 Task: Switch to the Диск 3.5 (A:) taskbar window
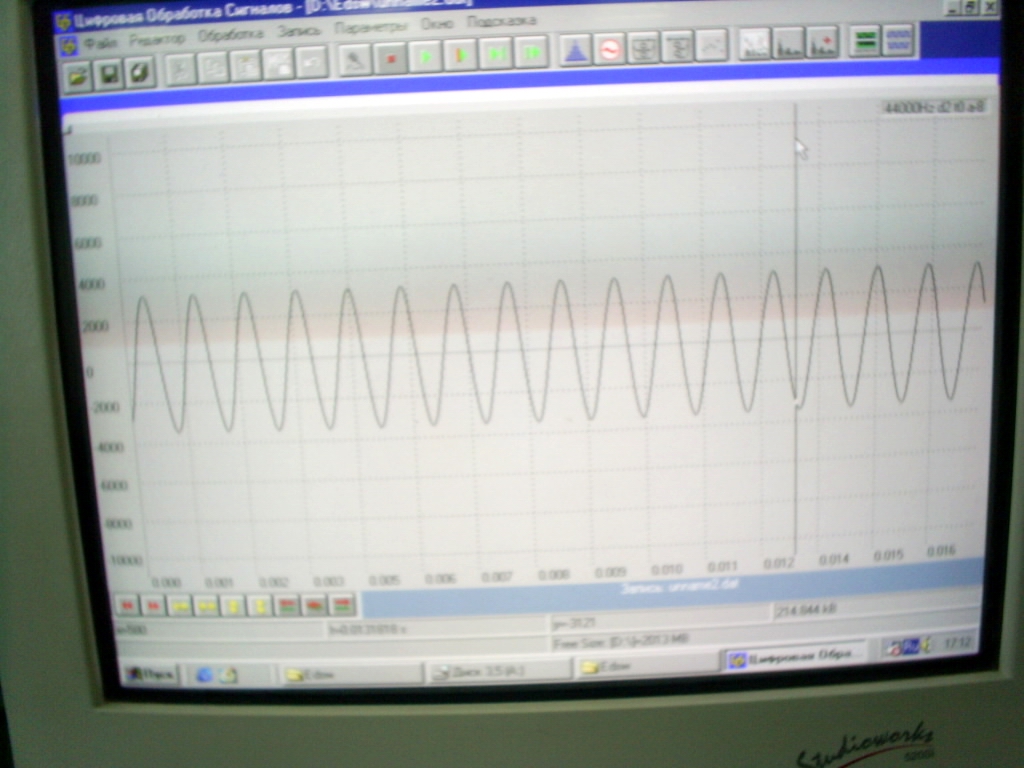point(498,671)
